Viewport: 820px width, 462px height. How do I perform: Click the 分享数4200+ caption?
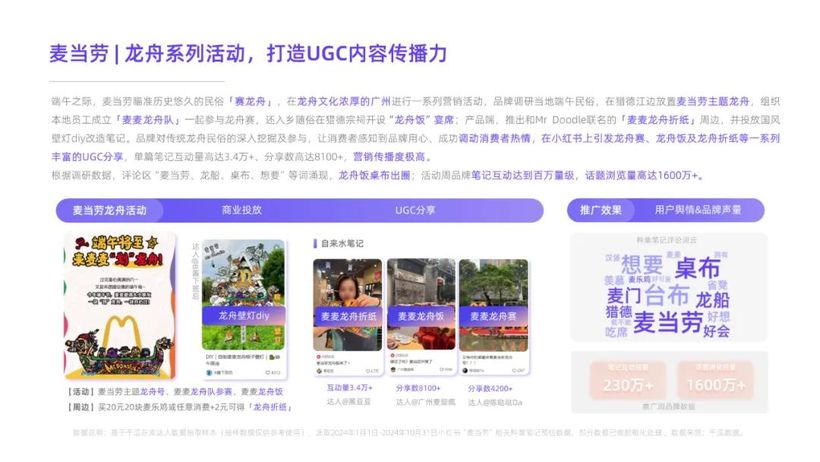coord(490,388)
